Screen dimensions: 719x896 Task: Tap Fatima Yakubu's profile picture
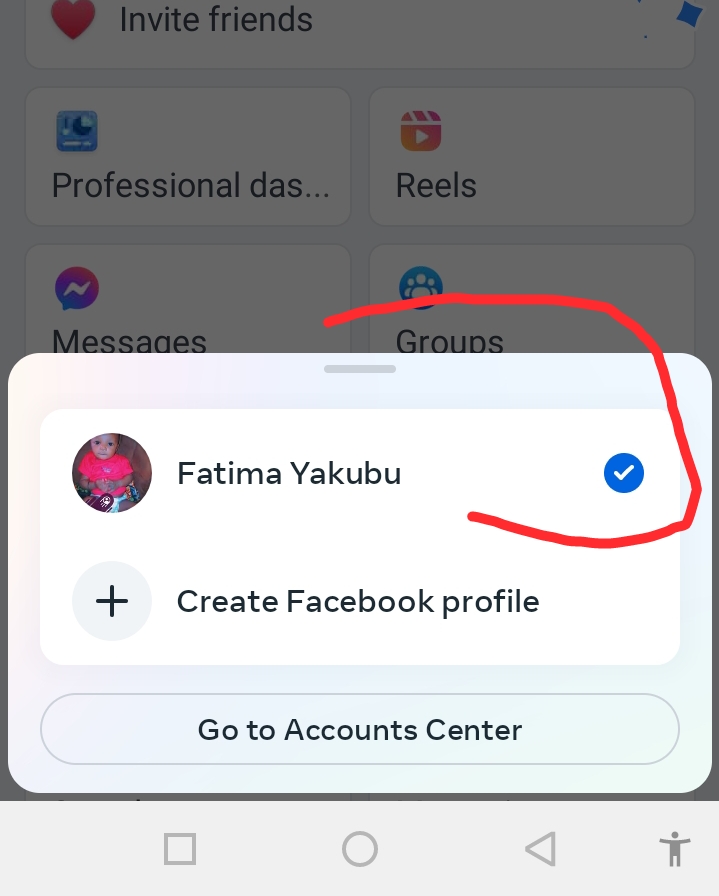pyautogui.click(x=112, y=473)
